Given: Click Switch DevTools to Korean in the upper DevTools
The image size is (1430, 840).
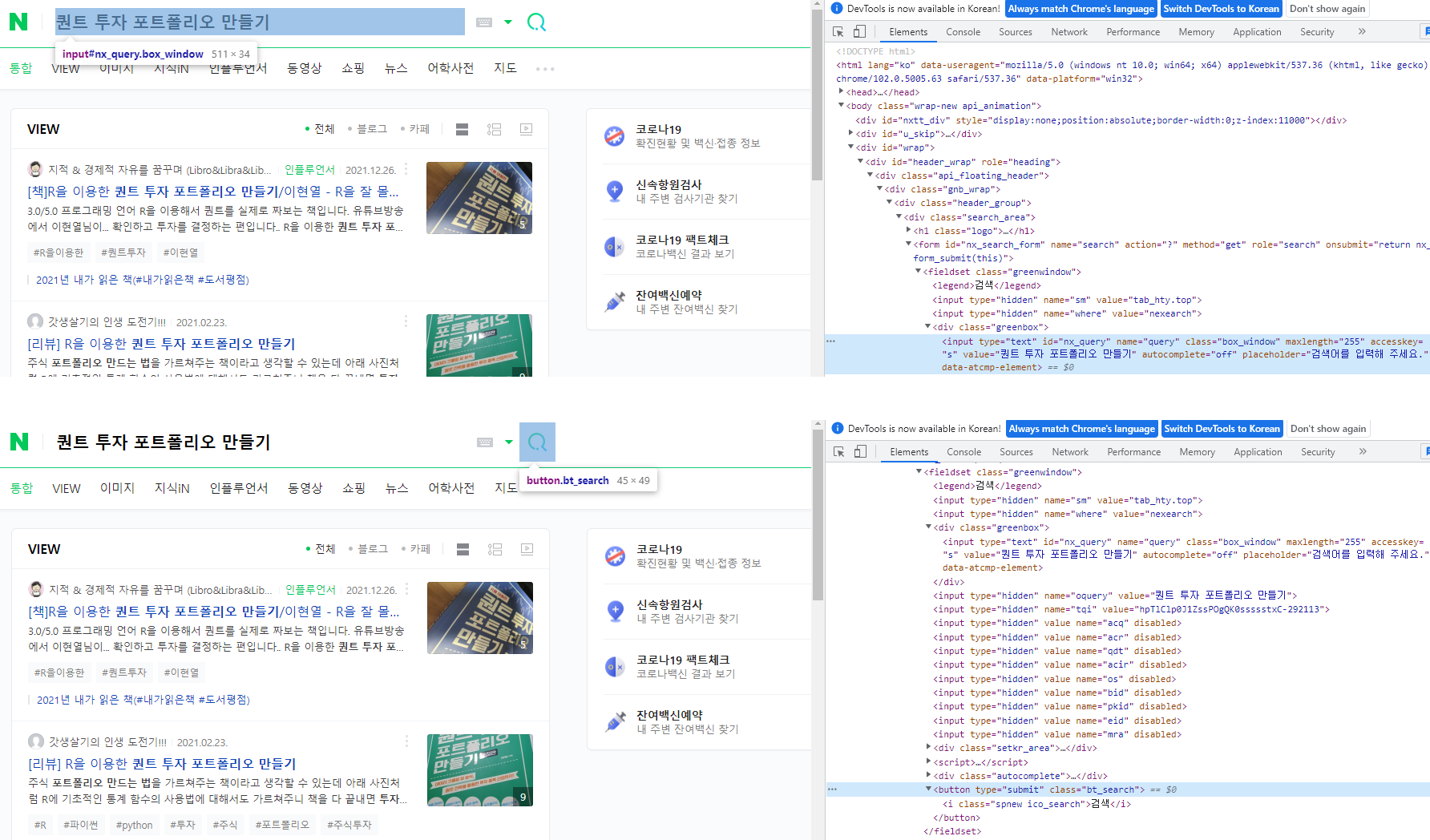Looking at the screenshot, I should (x=1221, y=9).
